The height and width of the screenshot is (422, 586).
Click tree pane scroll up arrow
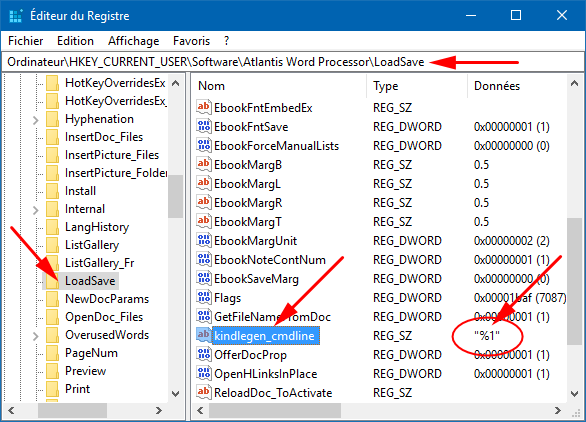pos(175,83)
